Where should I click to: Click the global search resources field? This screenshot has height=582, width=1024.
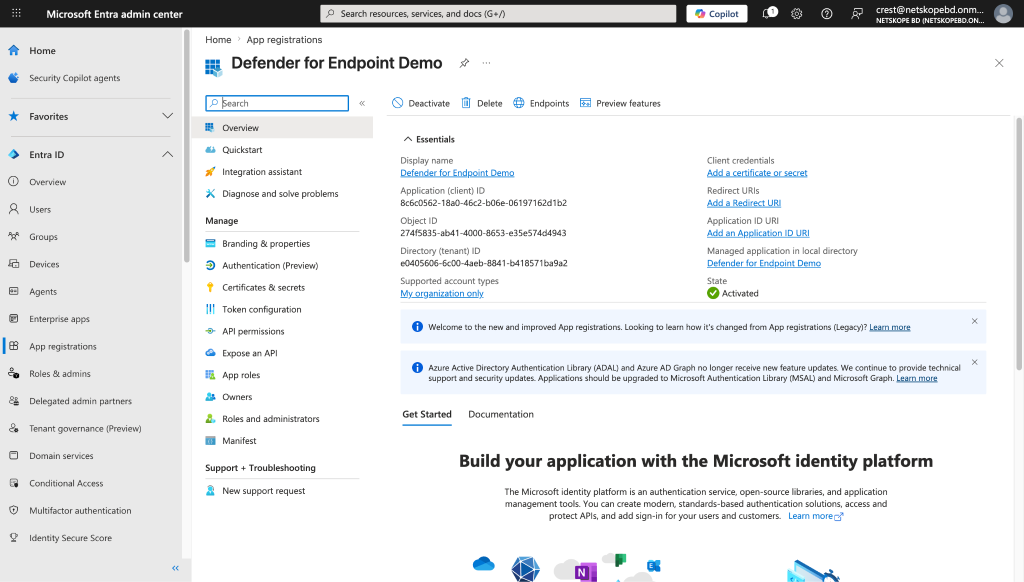pyautogui.click(x=498, y=14)
